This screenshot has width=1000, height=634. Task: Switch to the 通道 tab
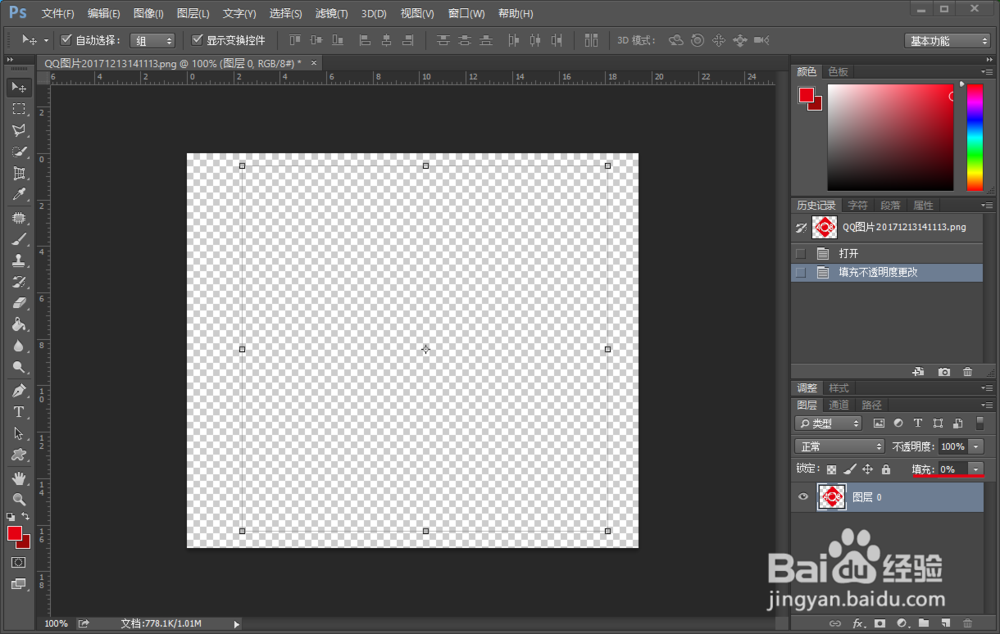click(x=839, y=405)
